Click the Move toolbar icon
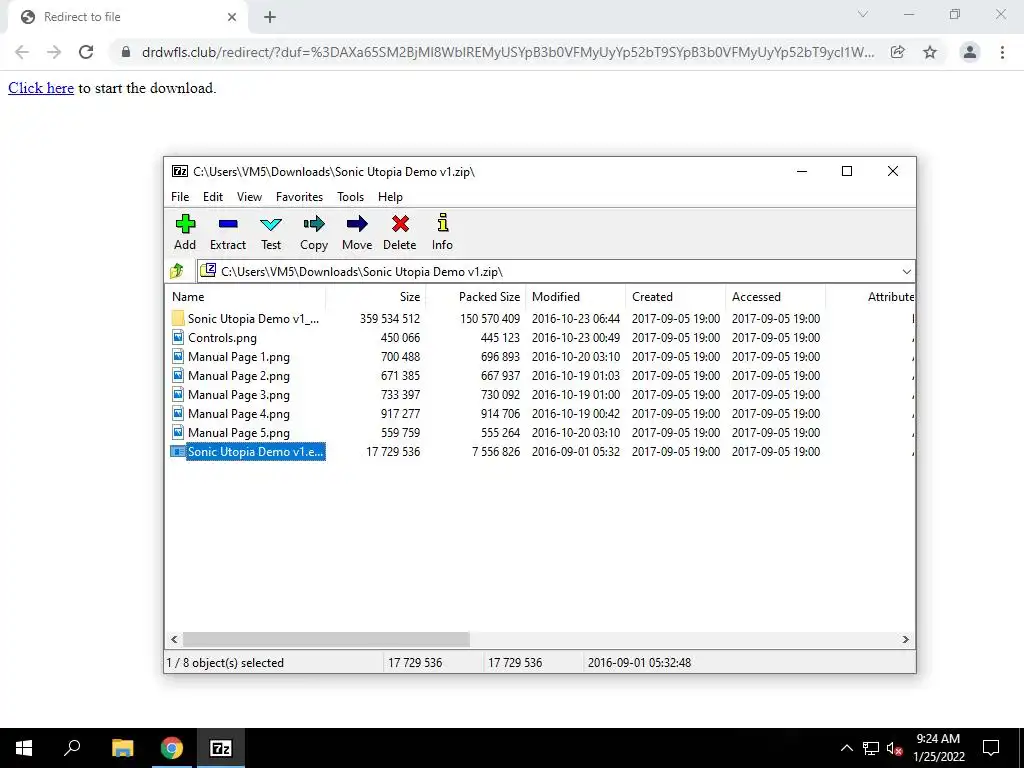Screen dimensions: 1024x768 [357, 224]
